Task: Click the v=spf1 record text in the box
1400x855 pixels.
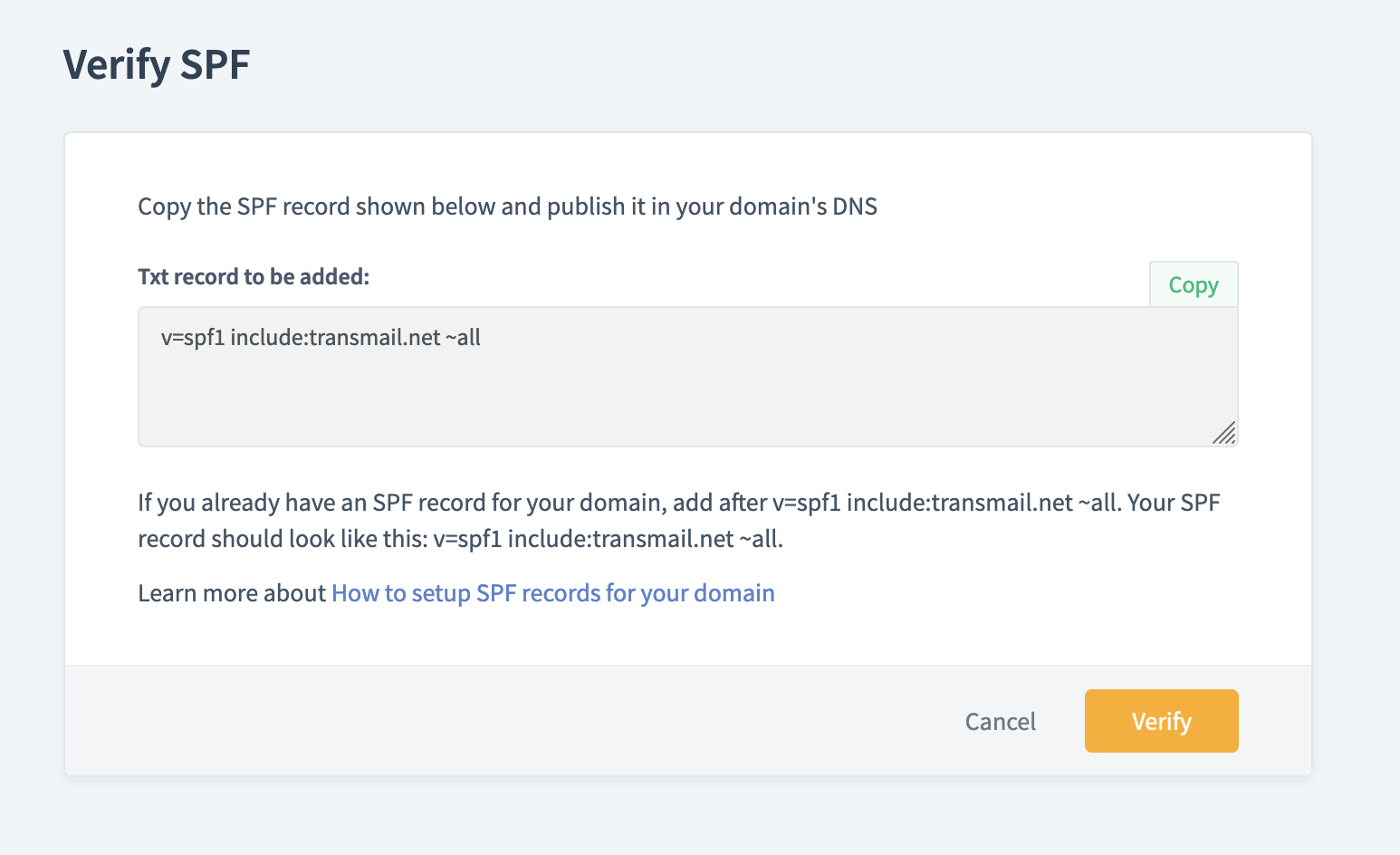Action: [x=321, y=338]
